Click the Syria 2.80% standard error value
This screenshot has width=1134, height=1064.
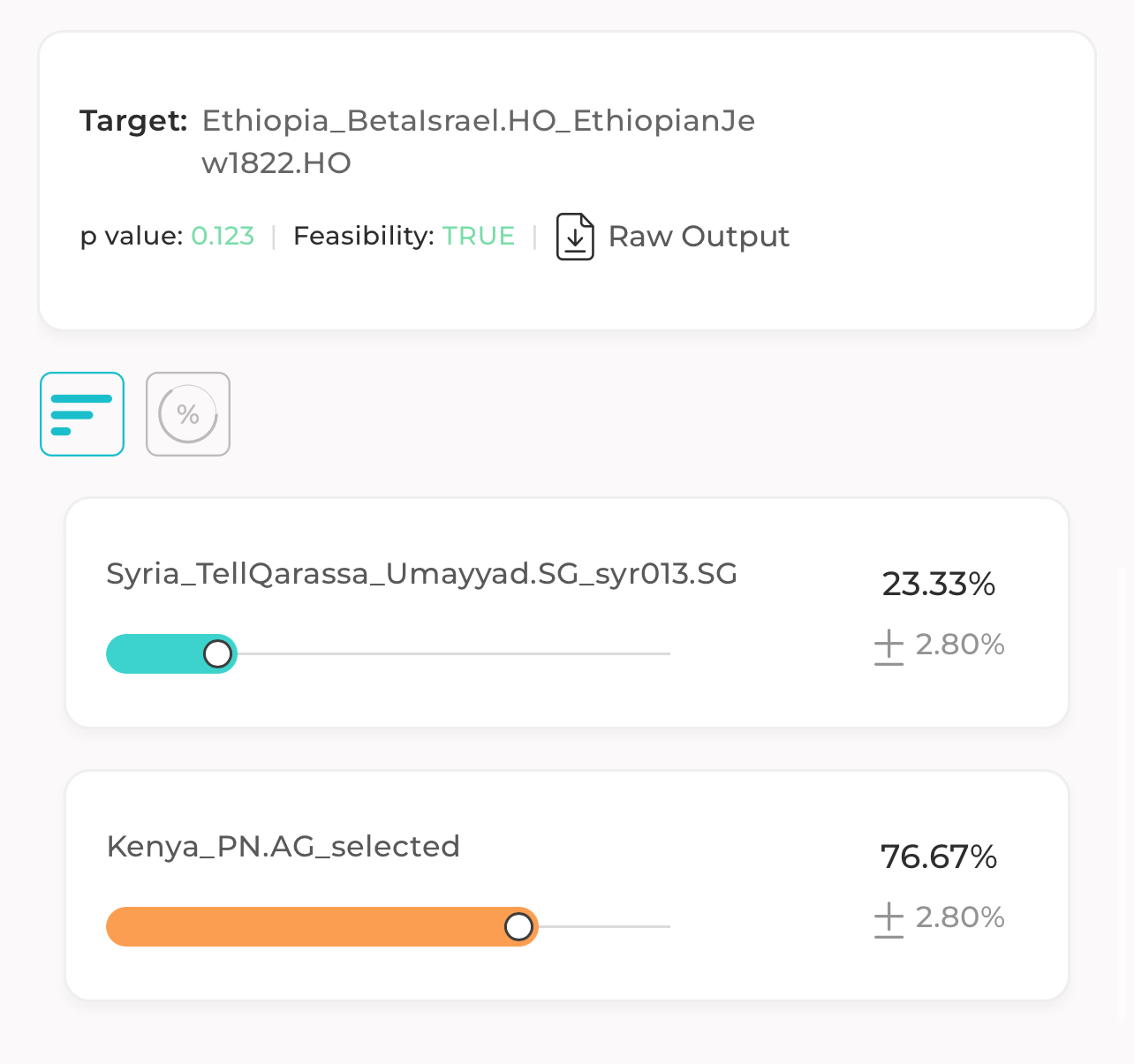[x=960, y=645]
